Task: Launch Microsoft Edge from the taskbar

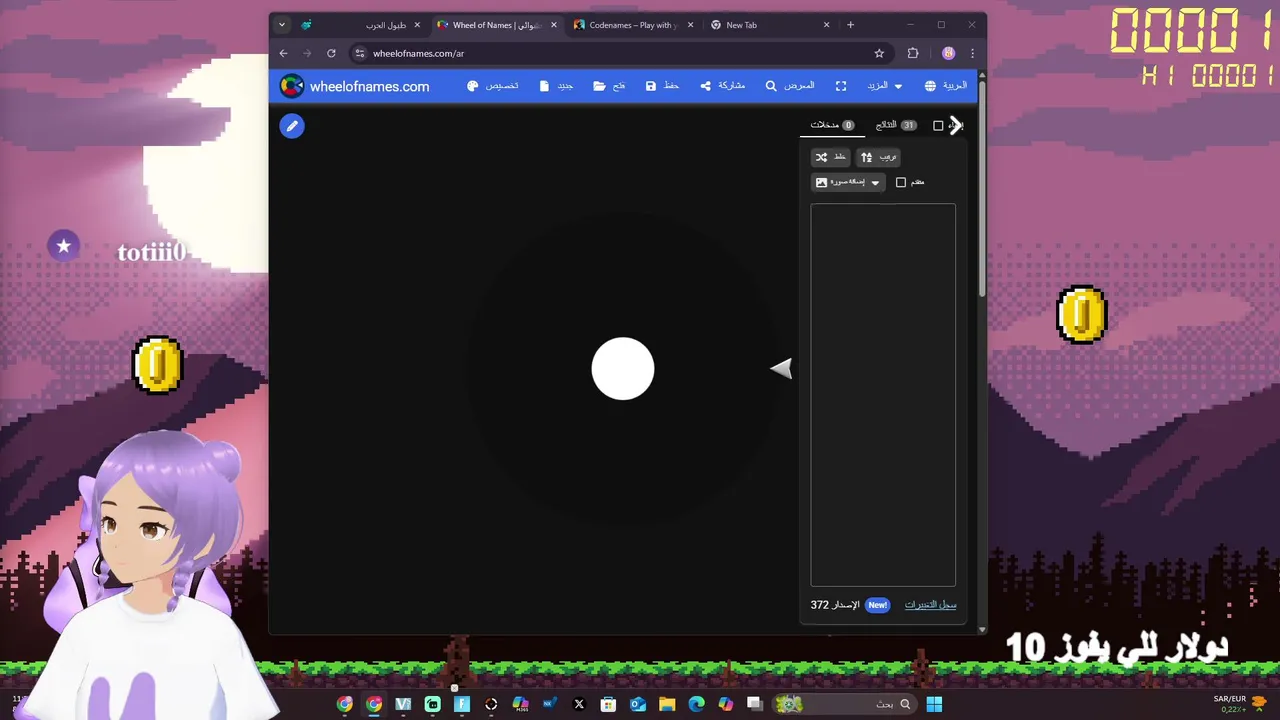Action: pyautogui.click(x=696, y=704)
